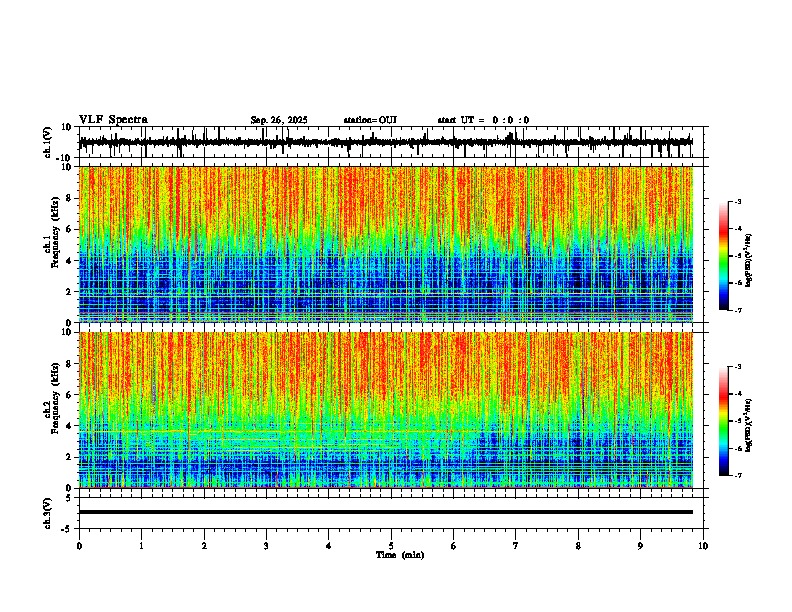Viewport: 792px width, 612px height.
Task: Click the "3" tick on the Time axis
Action: pos(266,546)
